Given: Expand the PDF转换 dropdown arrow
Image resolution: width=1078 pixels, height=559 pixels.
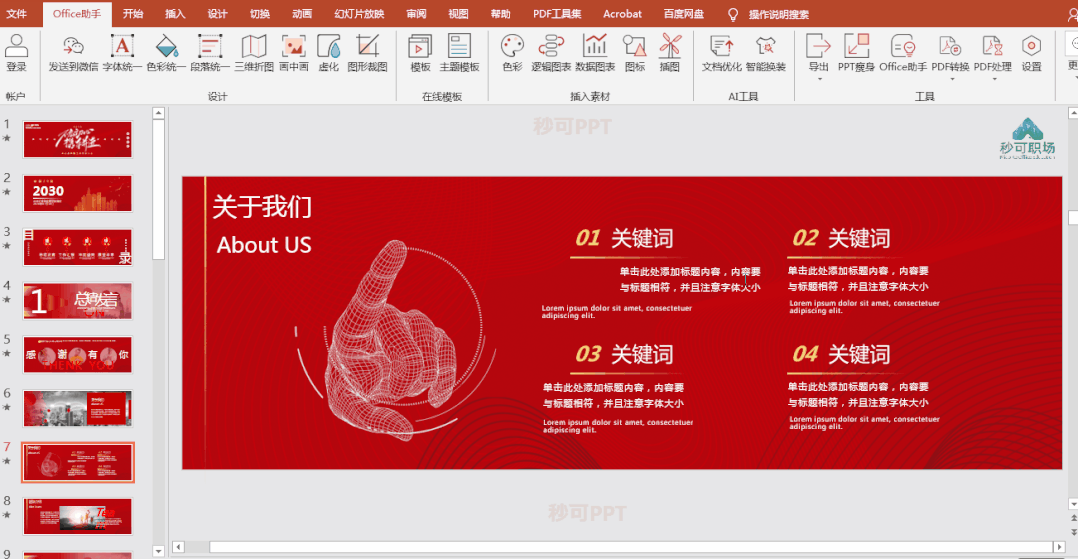Looking at the screenshot, I should (952, 79).
